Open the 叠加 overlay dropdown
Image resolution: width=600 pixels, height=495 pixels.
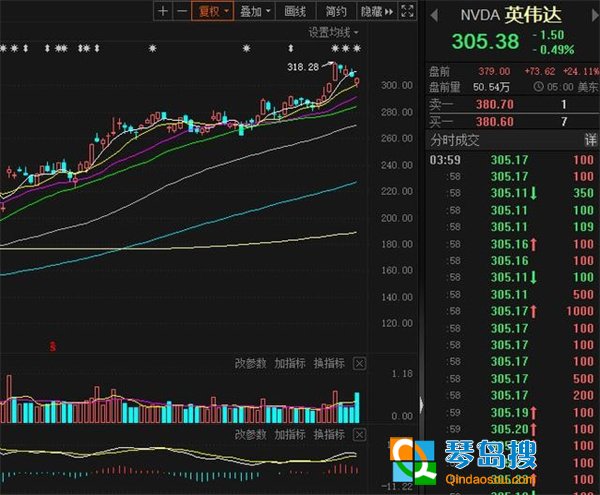tap(255, 11)
